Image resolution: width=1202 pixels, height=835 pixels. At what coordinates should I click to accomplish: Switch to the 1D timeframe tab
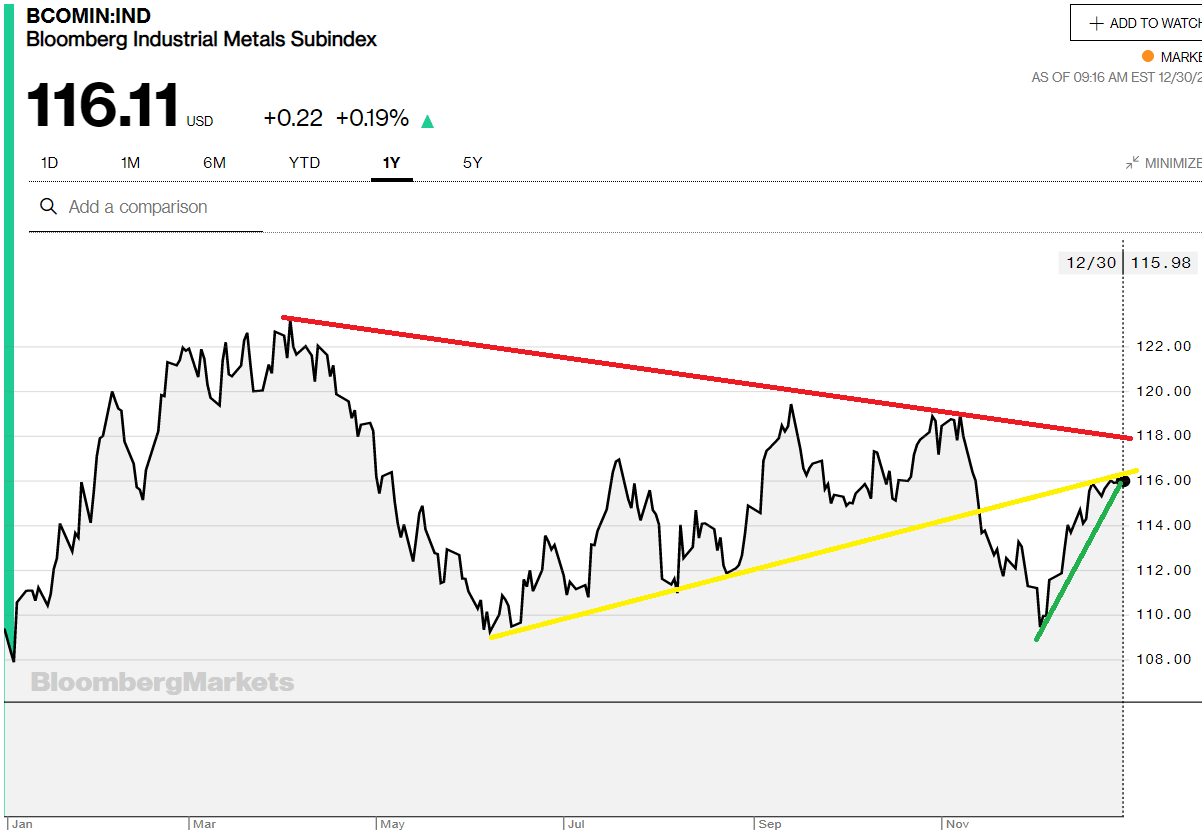(x=49, y=162)
